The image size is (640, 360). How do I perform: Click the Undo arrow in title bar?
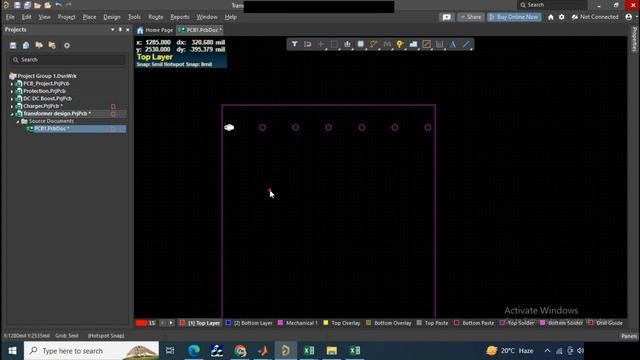point(58,5)
